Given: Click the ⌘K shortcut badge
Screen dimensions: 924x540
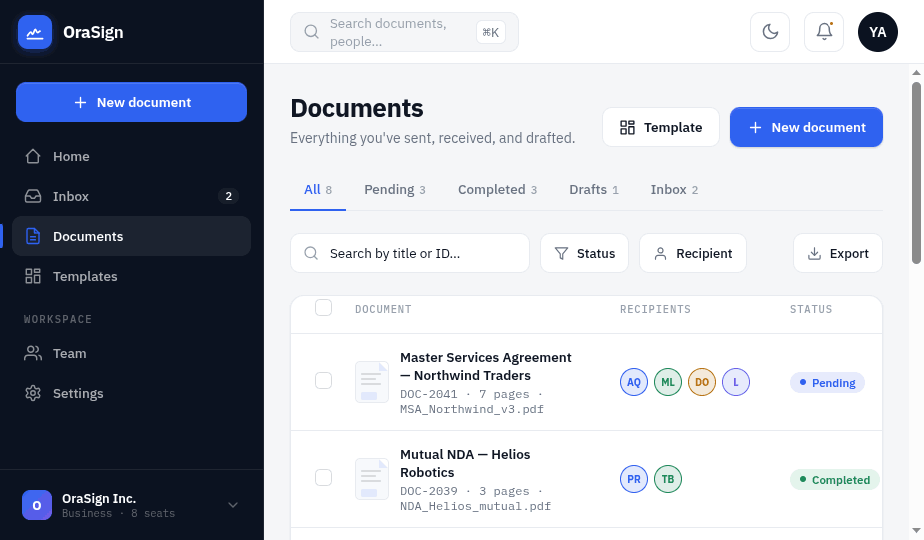Looking at the screenshot, I should click(x=490, y=32).
